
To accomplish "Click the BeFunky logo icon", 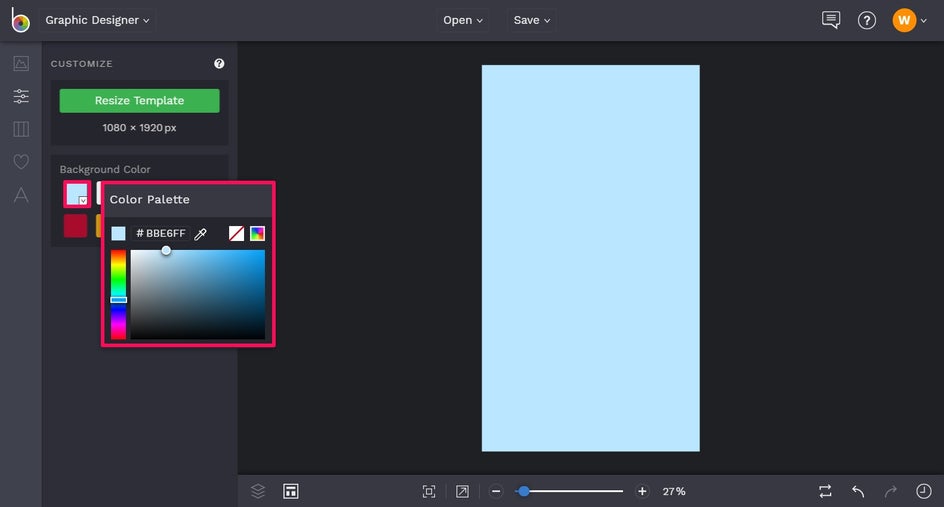I will click(x=20, y=20).
